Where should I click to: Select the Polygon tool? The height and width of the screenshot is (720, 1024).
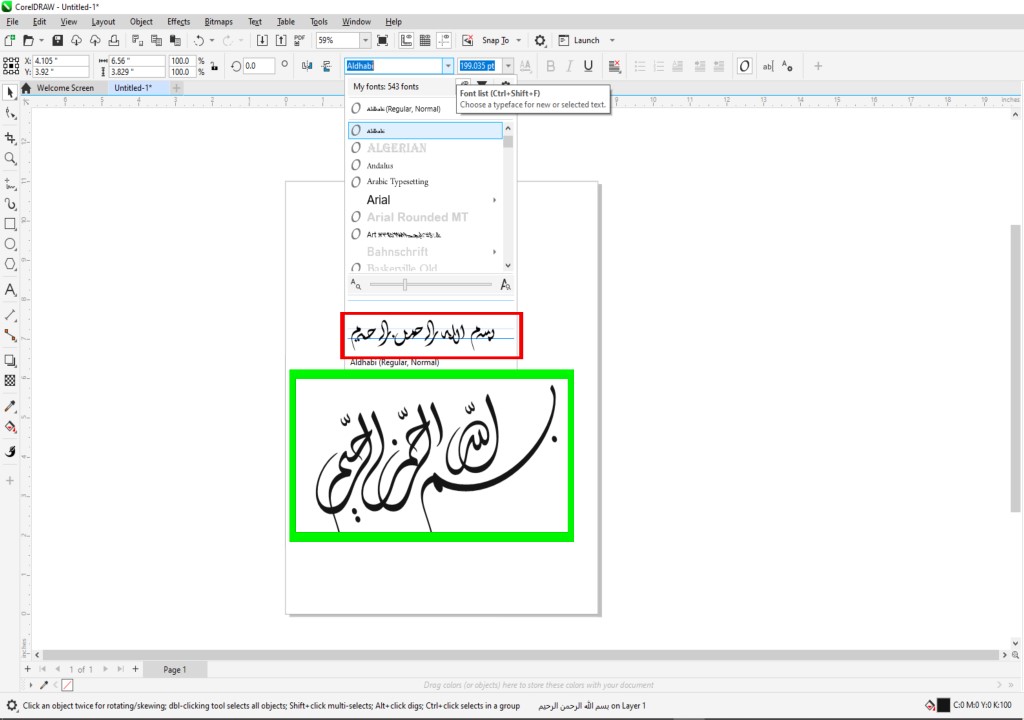pos(10,264)
